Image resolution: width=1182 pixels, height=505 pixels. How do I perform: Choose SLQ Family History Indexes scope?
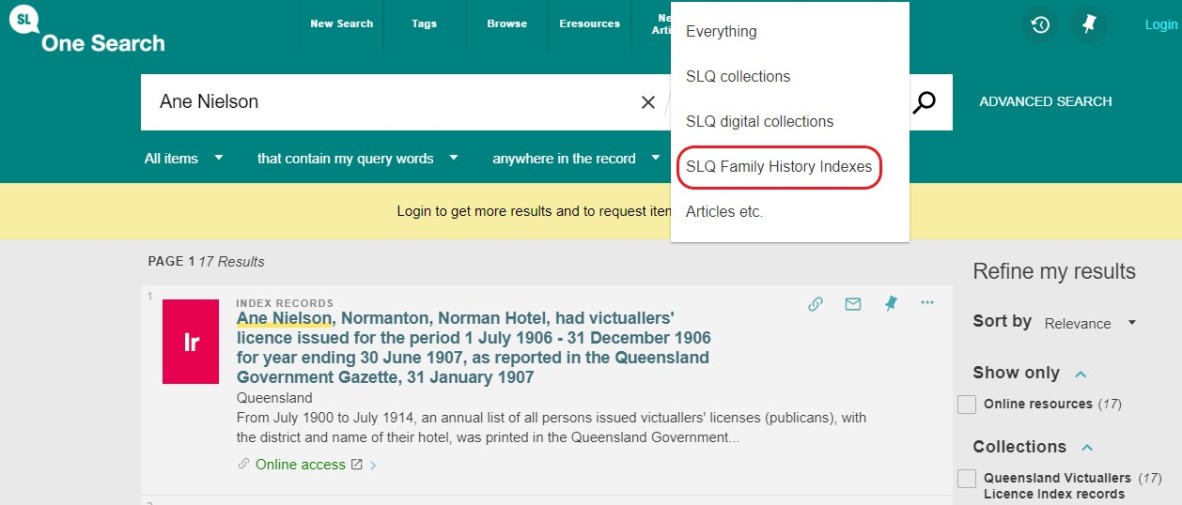coord(779,167)
